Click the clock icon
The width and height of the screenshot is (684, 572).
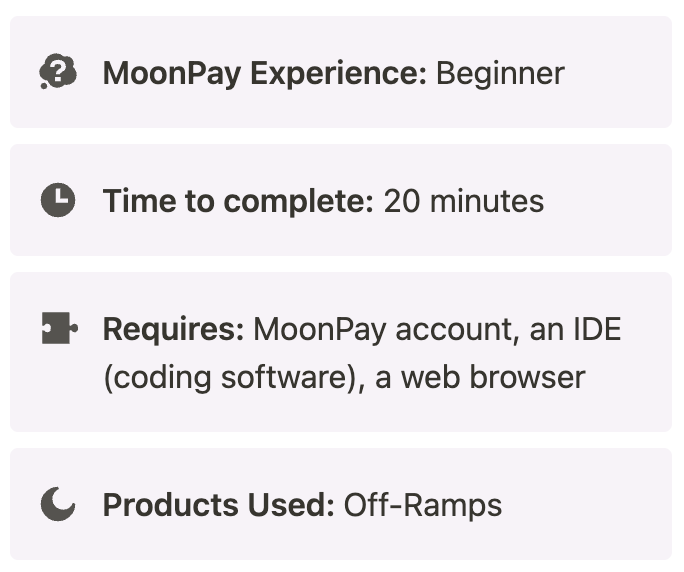[58, 201]
